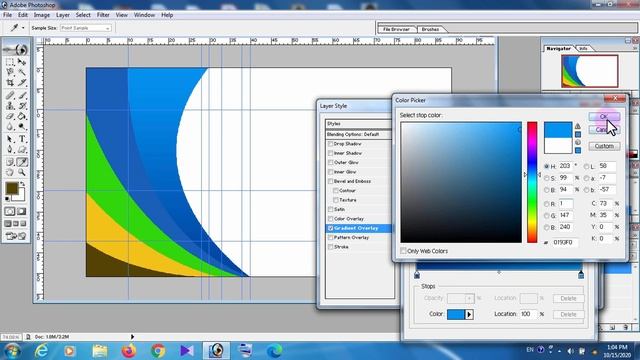Enable the Outer Glow checkbox
This screenshot has width=640, height=360.
click(x=330, y=162)
